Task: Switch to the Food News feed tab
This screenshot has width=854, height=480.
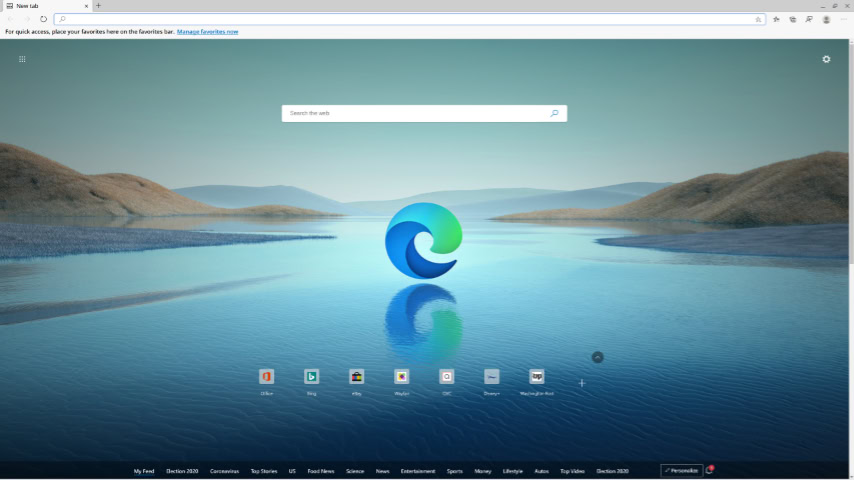Action: pyautogui.click(x=321, y=471)
